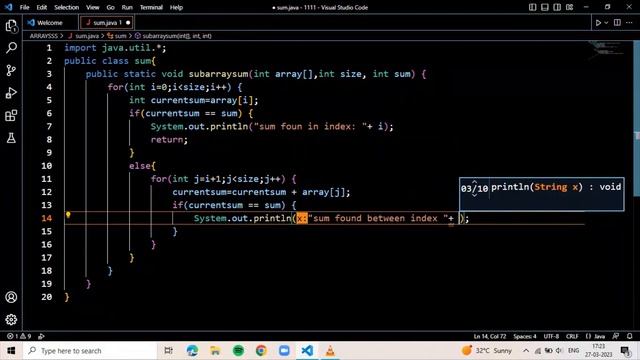Expand the run options dropdown arrow
The height and width of the screenshot is (360, 640).
[x=606, y=23]
